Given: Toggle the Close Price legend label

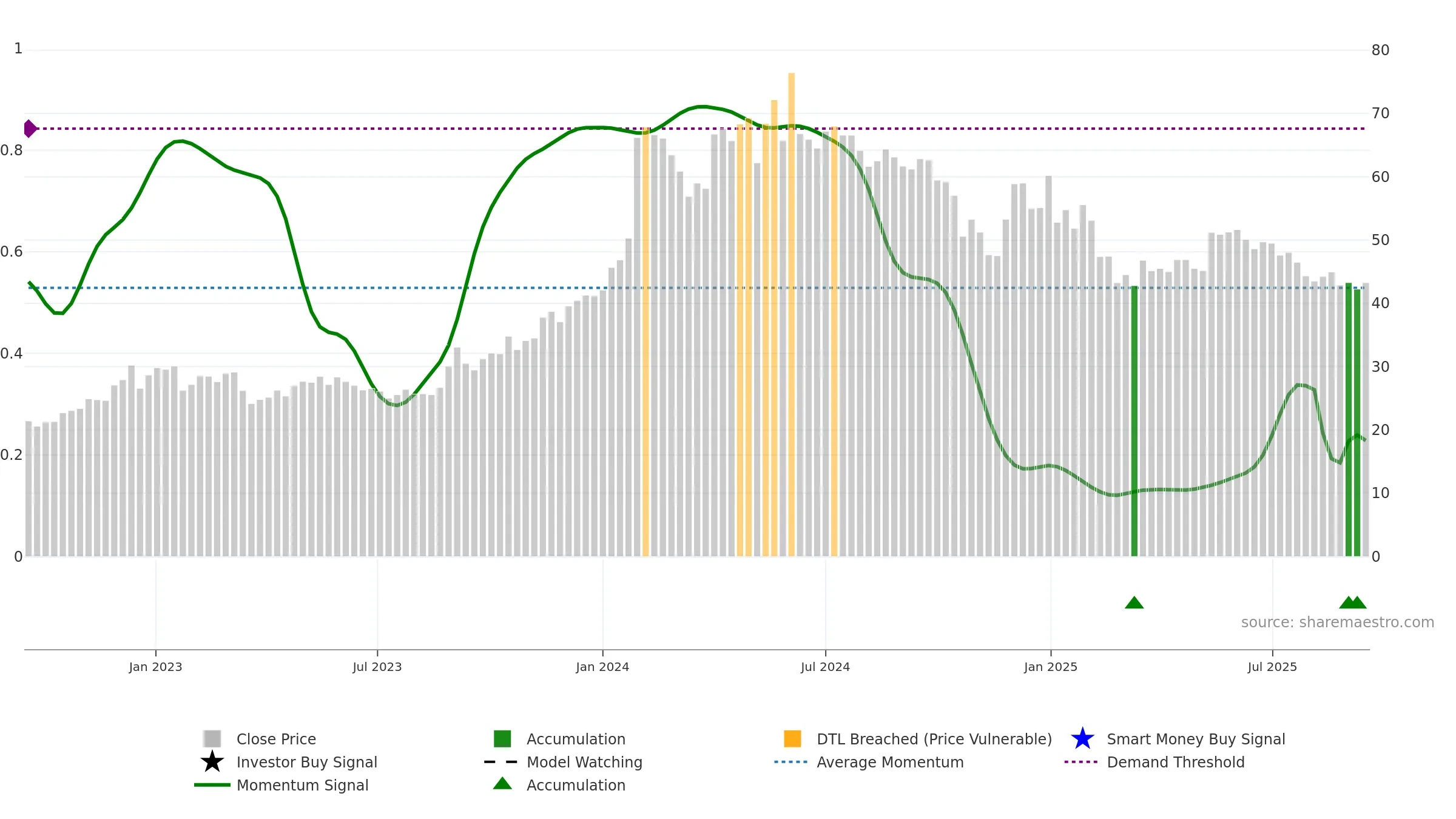Looking at the screenshot, I should tap(276, 739).
